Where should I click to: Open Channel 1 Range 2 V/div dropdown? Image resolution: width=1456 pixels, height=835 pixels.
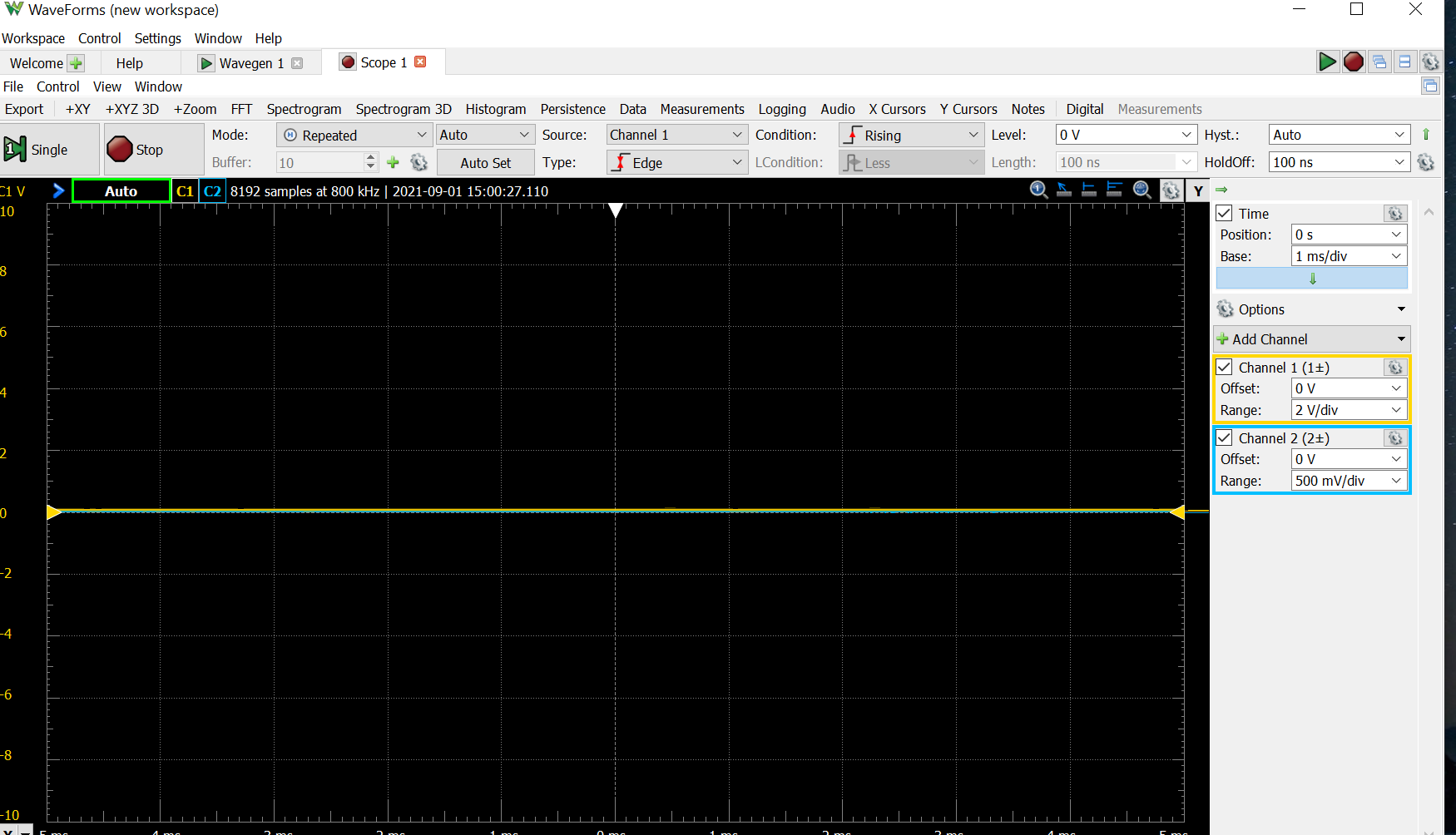(x=1349, y=410)
